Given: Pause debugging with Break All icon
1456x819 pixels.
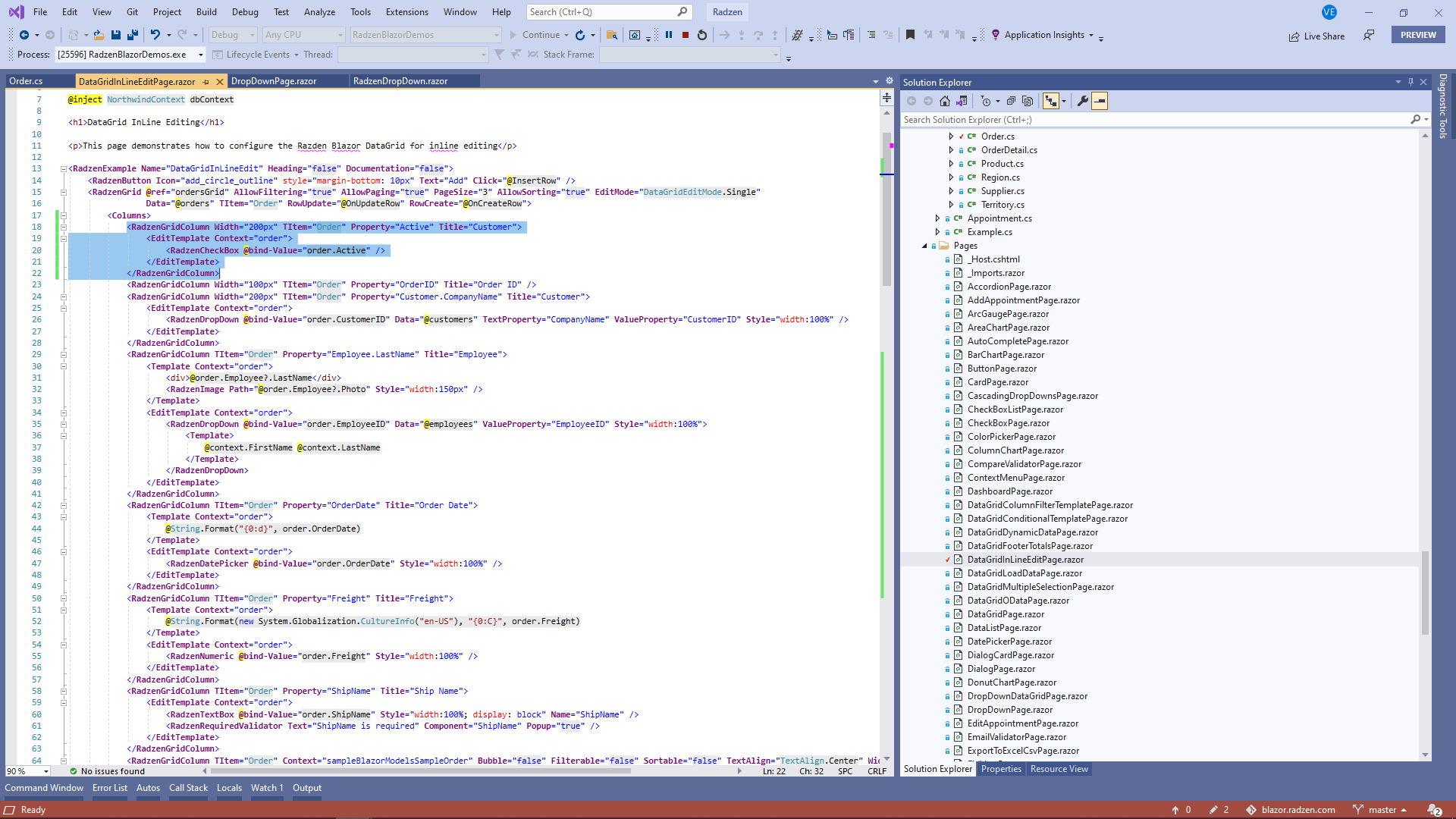Looking at the screenshot, I should pyautogui.click(x=669, y=35).
